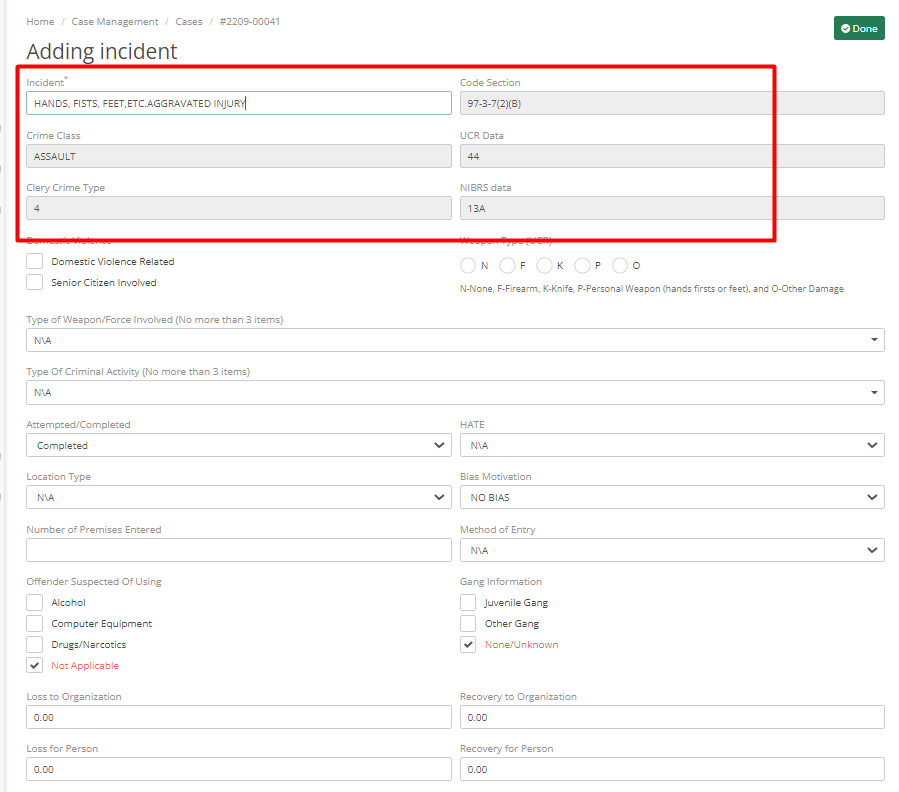Toggle the Alcohol checkbox under Offender Suspected Of Using

point(34,602)
